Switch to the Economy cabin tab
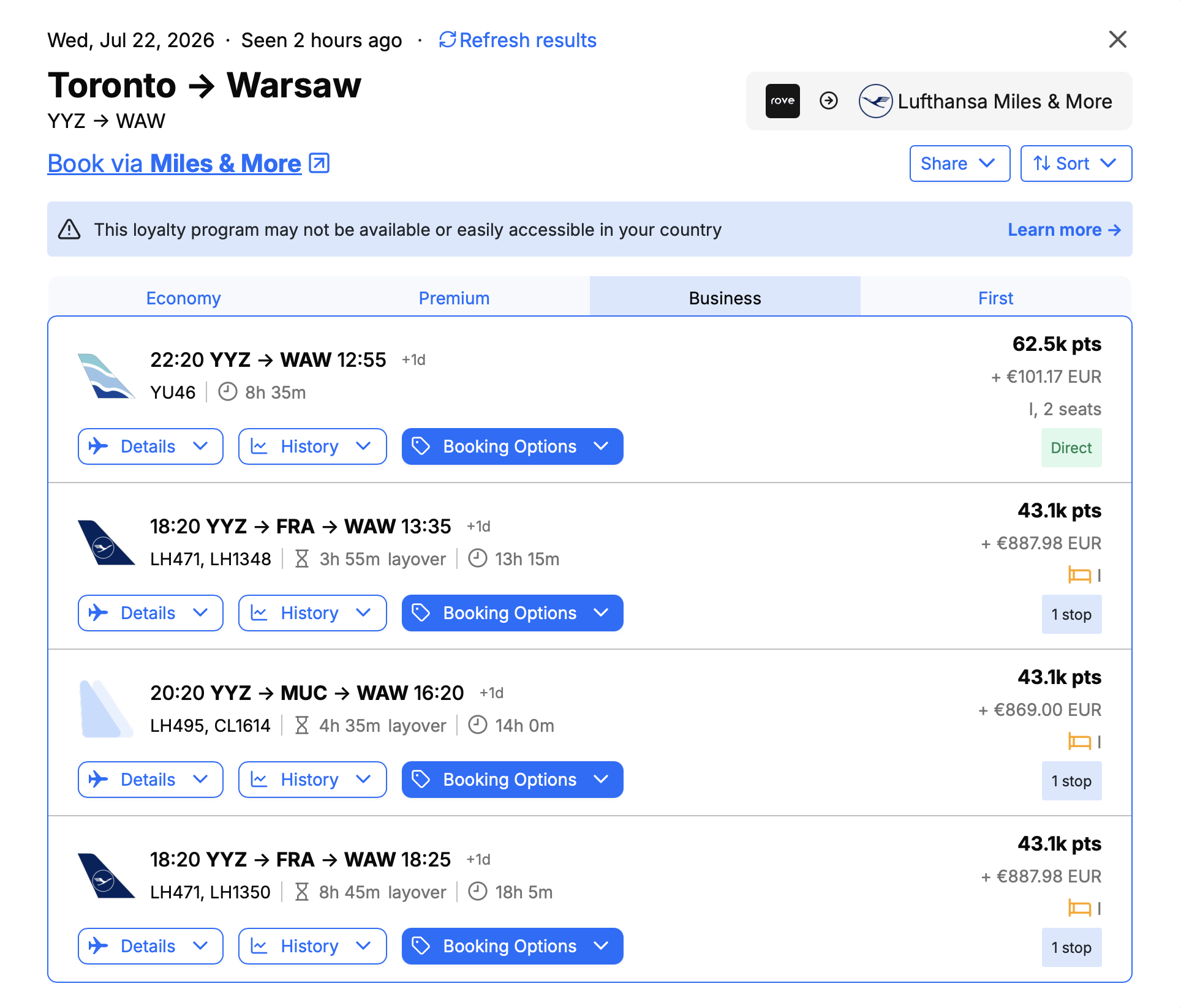The width and height of the screenshot is (1181, 1008). tap(183, 298)
